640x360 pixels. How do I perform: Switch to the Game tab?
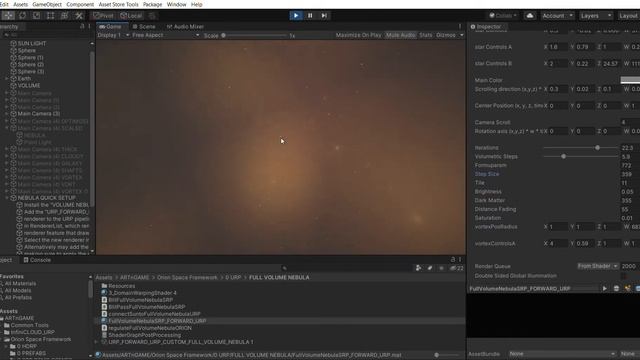[x=111, y=27]
